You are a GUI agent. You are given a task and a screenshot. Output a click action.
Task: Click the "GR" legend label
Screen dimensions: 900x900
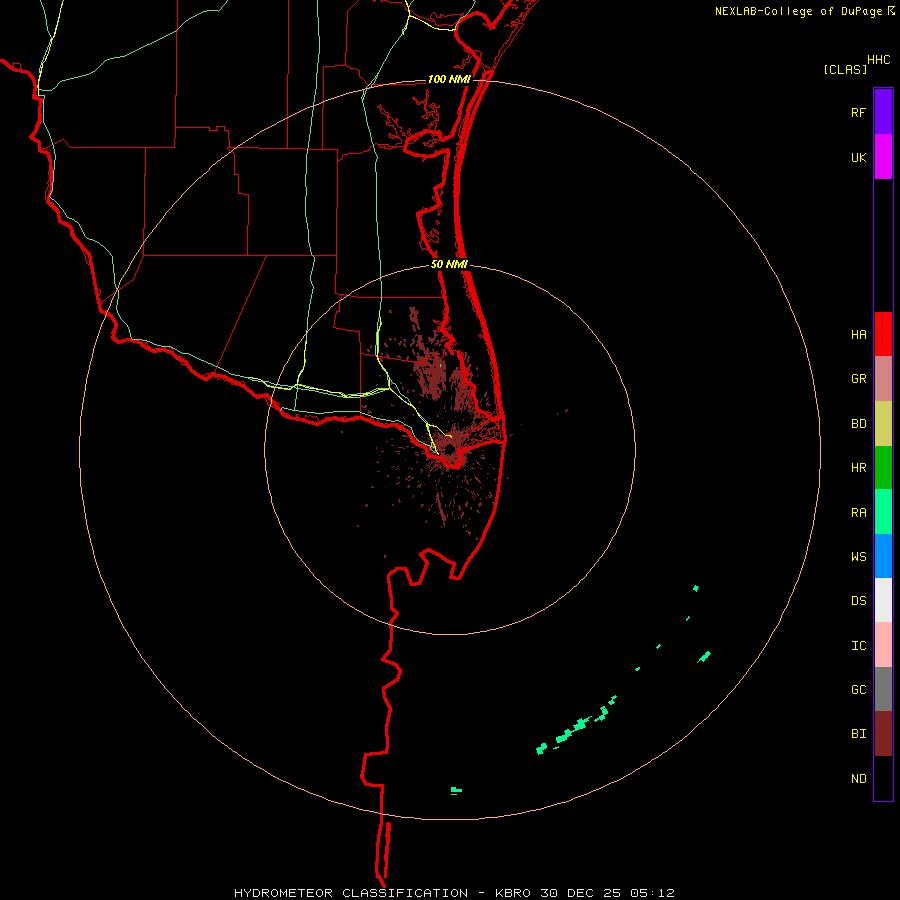859,379
